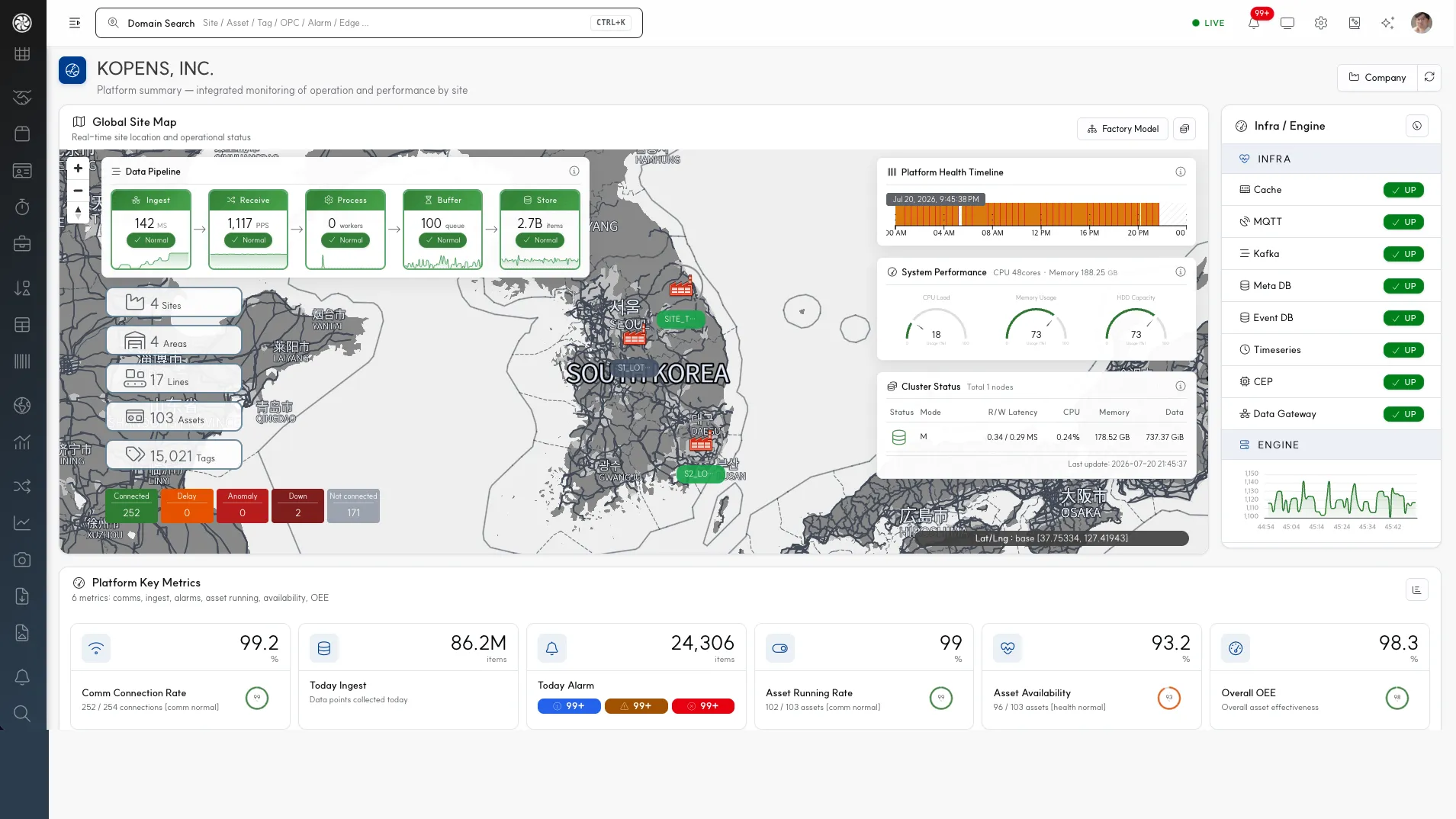Zoom out on the map
The height and width of the screenshot is (819, 1456).
point(78,191)
